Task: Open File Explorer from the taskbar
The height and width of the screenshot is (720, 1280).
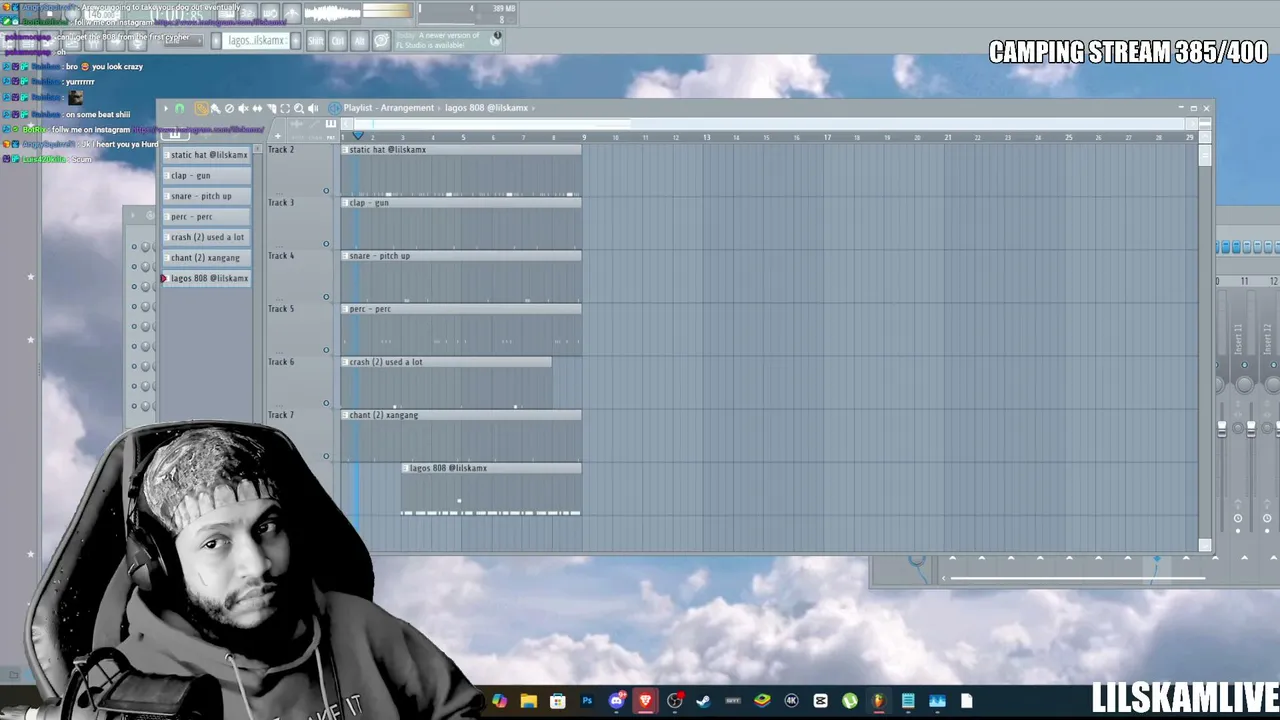Action: (529, 701)
